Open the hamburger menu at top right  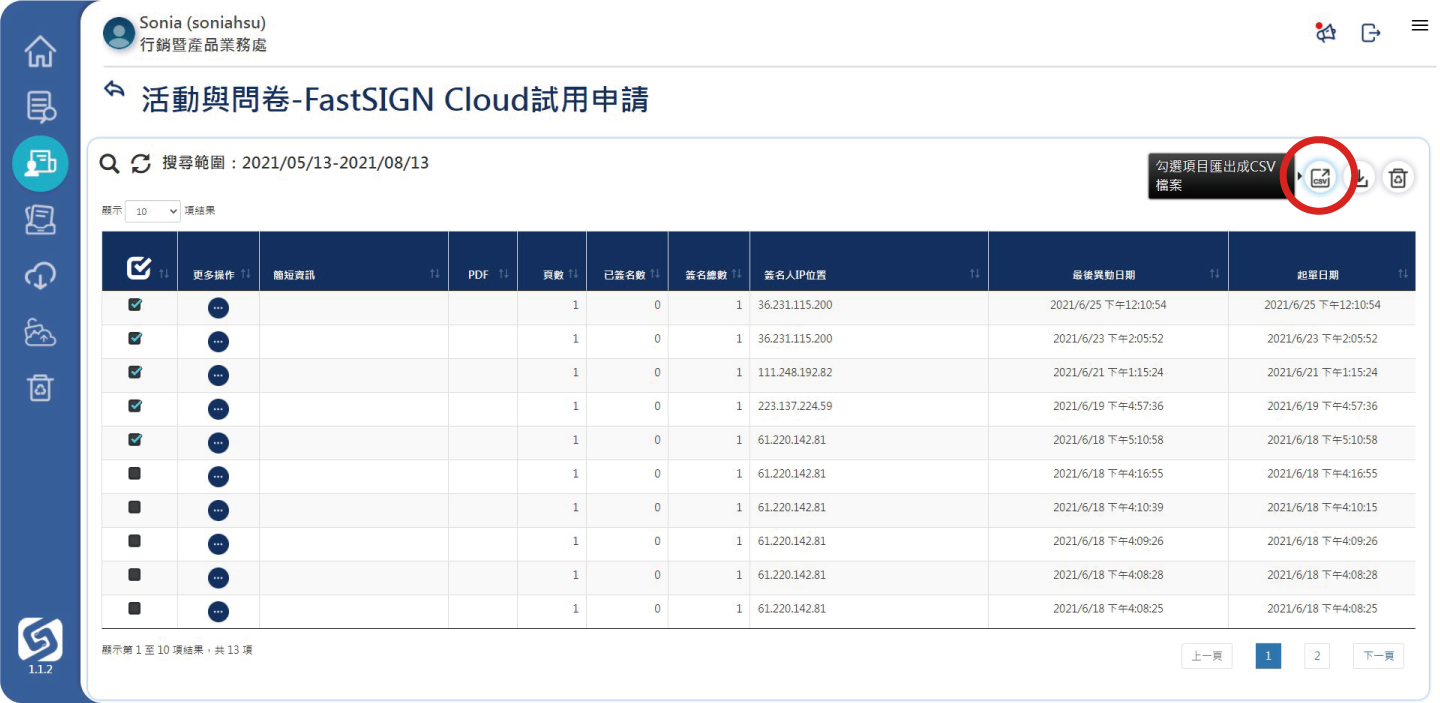pos(1419,26)
